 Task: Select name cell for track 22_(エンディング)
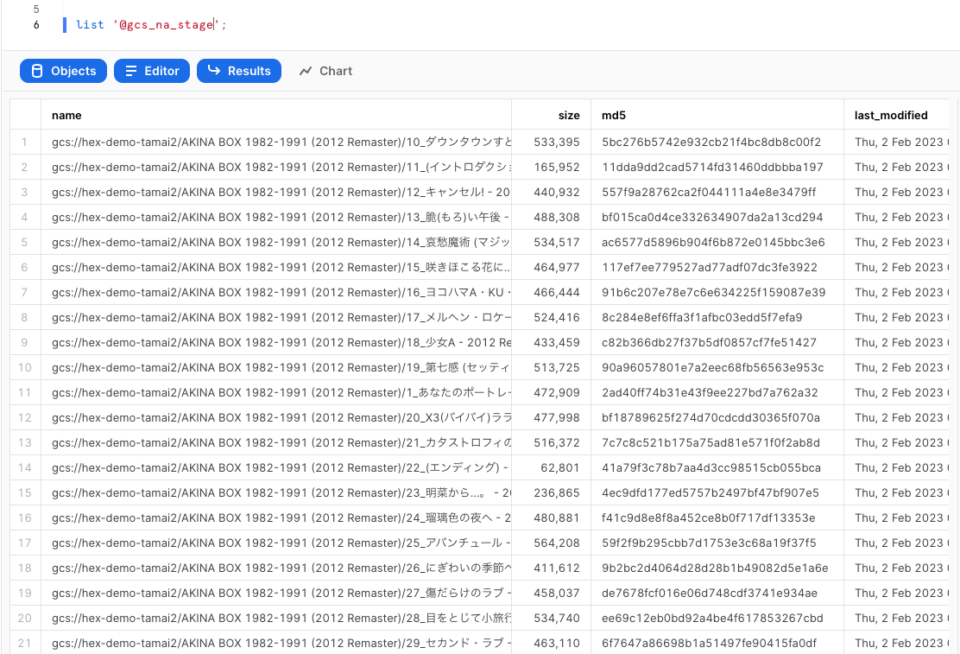[276, 468]
